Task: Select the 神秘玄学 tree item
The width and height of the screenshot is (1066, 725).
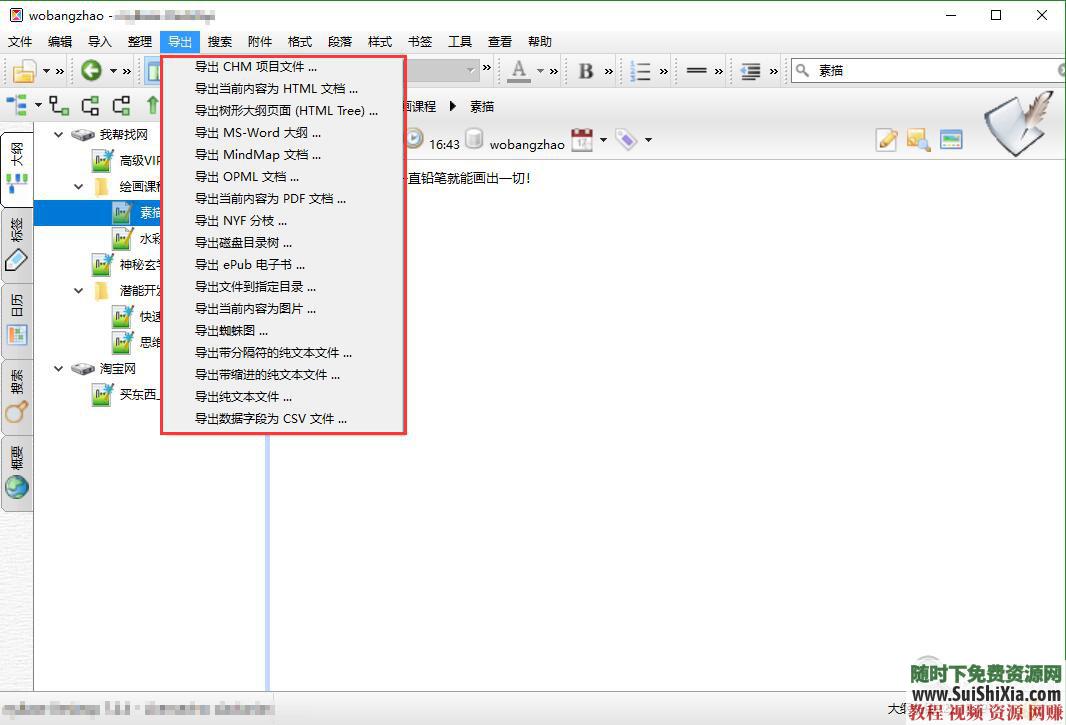Action: (138, 265)
